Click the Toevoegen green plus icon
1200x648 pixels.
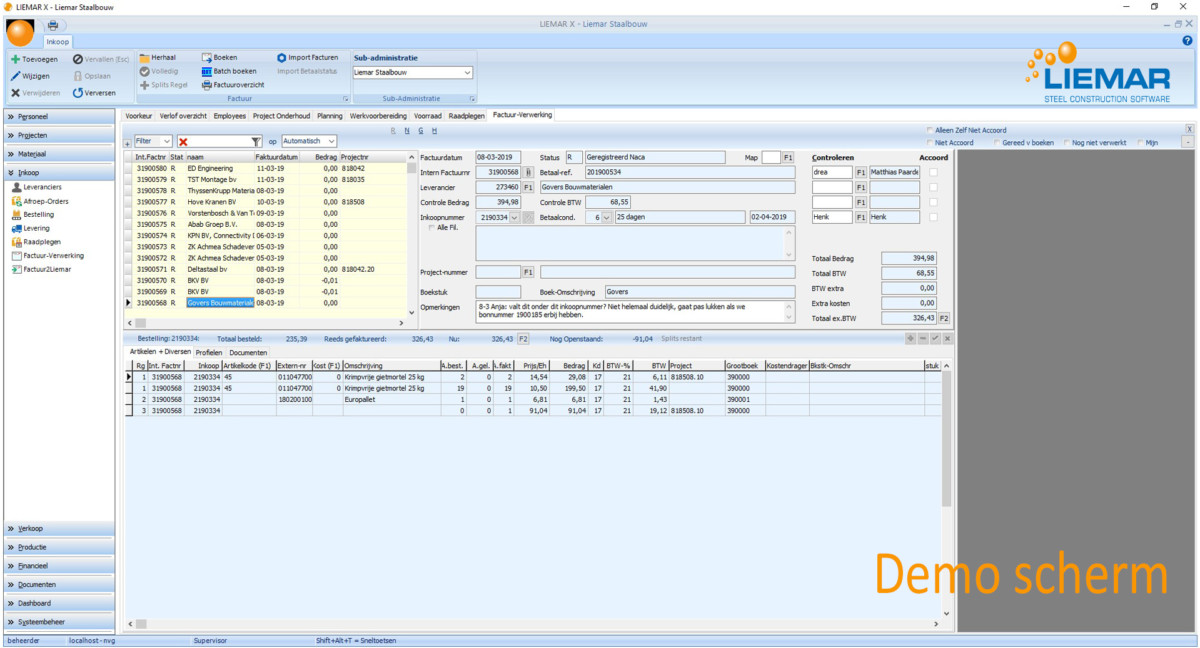15,59
